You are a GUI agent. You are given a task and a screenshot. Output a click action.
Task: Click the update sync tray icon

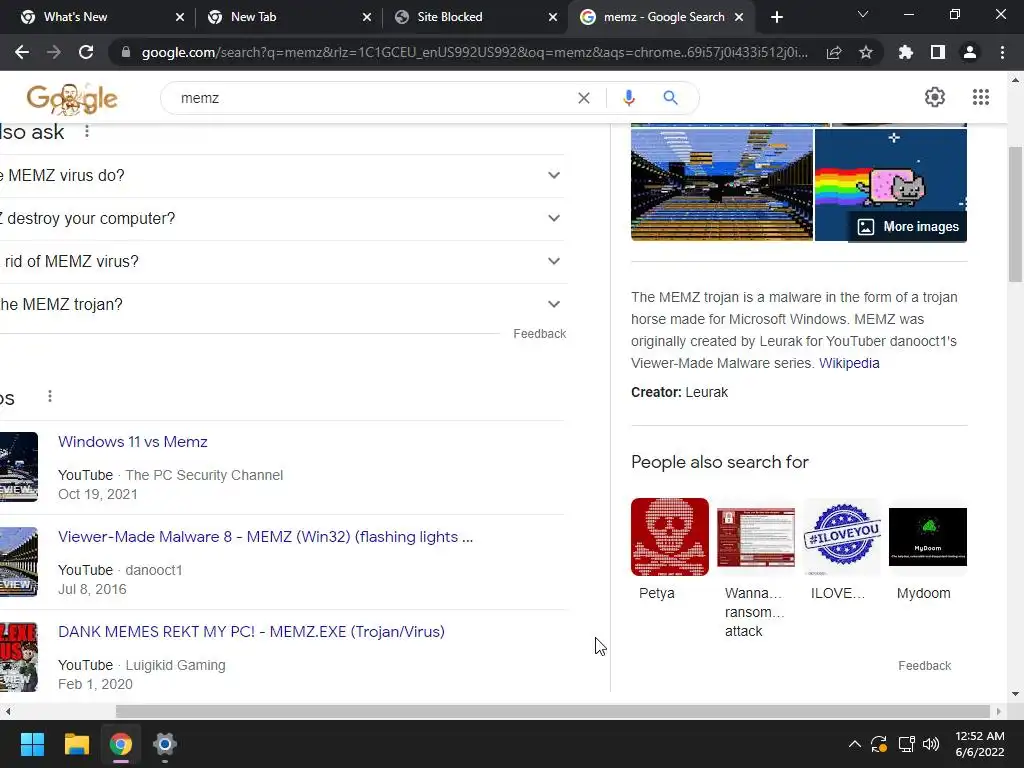pos(879,744)
